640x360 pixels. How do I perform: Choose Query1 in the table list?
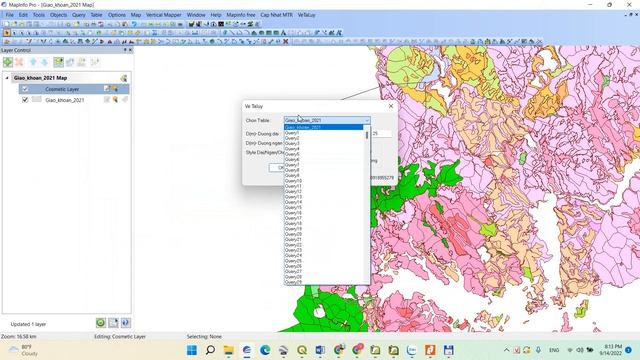[324, 133]
